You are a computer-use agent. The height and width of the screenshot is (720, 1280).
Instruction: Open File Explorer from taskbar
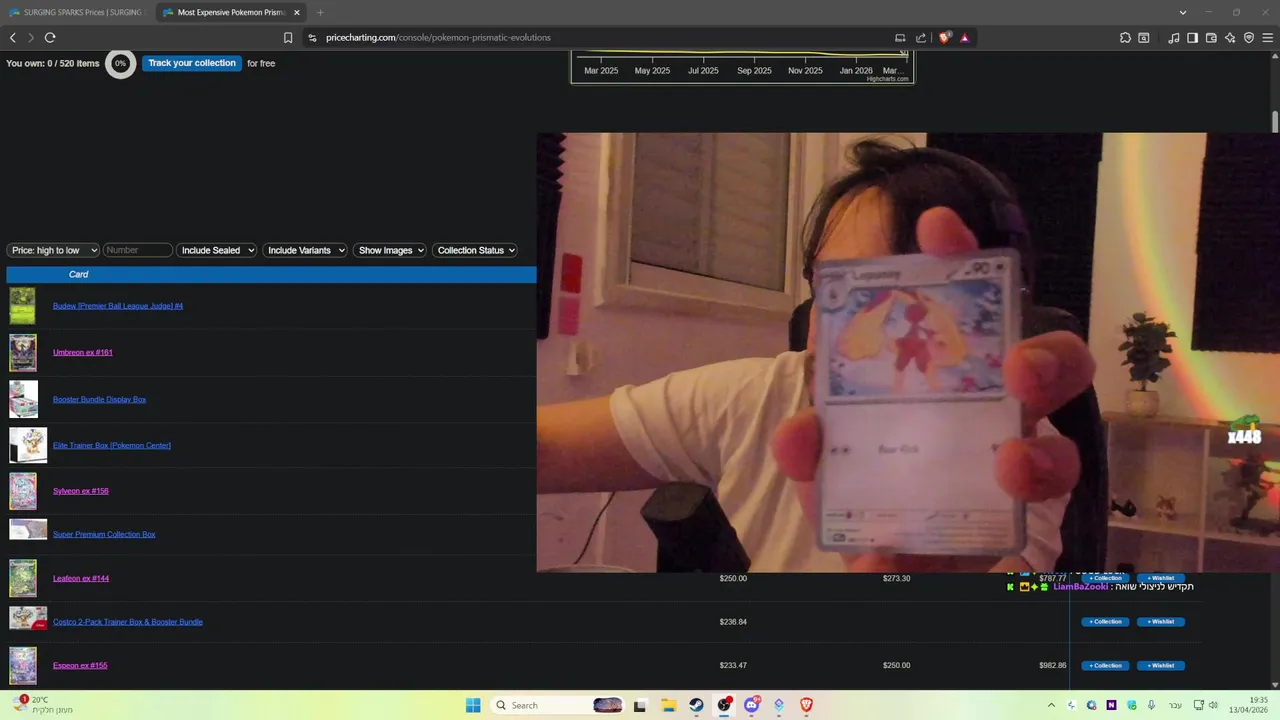tap(669, 705)
